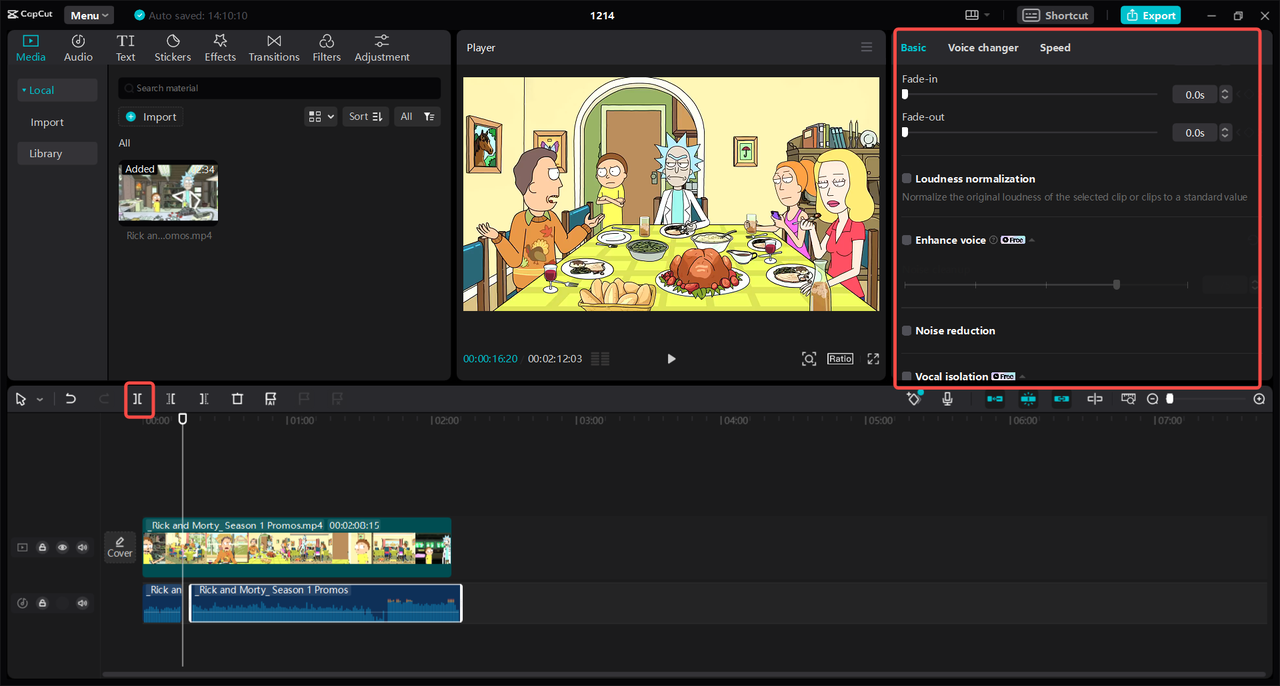Image resolution: width=1280 pixels, height=686 pixels.
Task: Collapse the Enhance voice section arrow
Action: [1032, 240]
